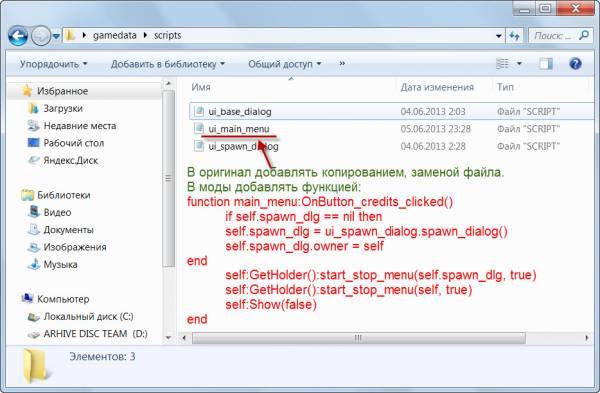Click the magnifier search icon
Screen dimensions: 600x393
pos(584,36)
